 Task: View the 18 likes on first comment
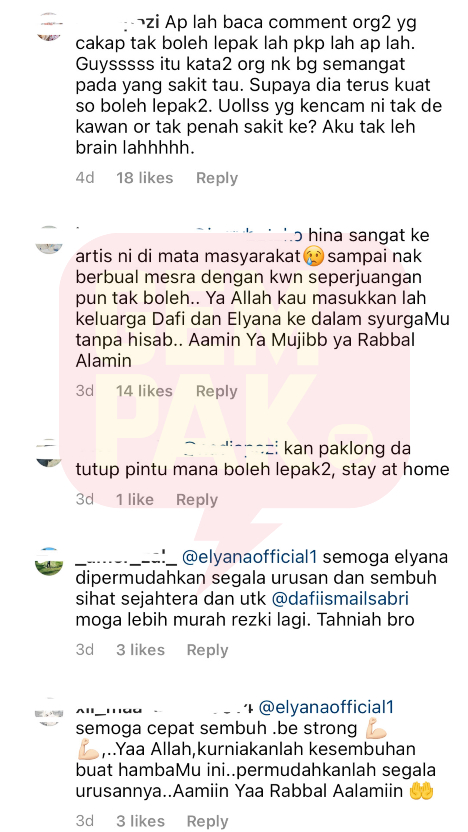[144, 178]
